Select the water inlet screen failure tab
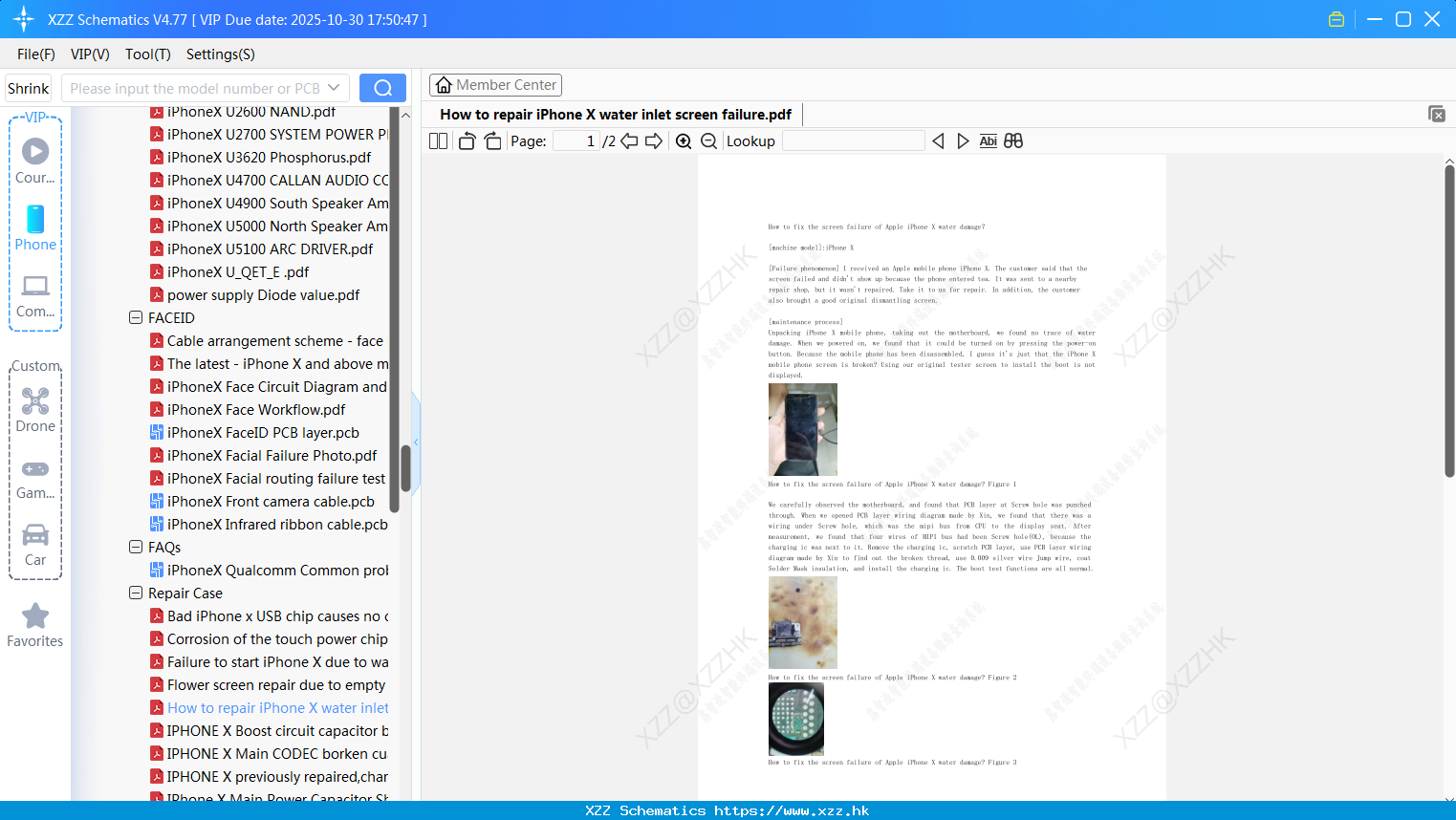This screenshot has width=1456, height=820. [x=616, y=115]
